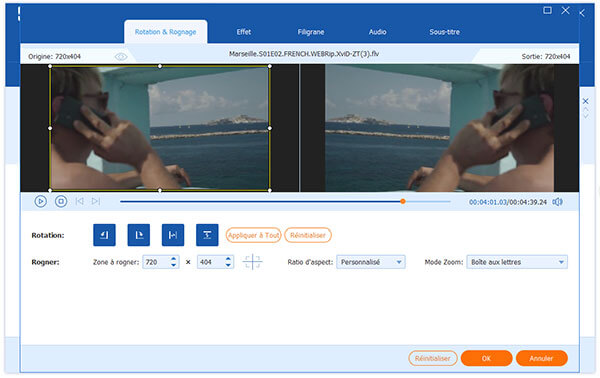
Task: Click bottom-right crop handle
Action: tap(270, 190)
